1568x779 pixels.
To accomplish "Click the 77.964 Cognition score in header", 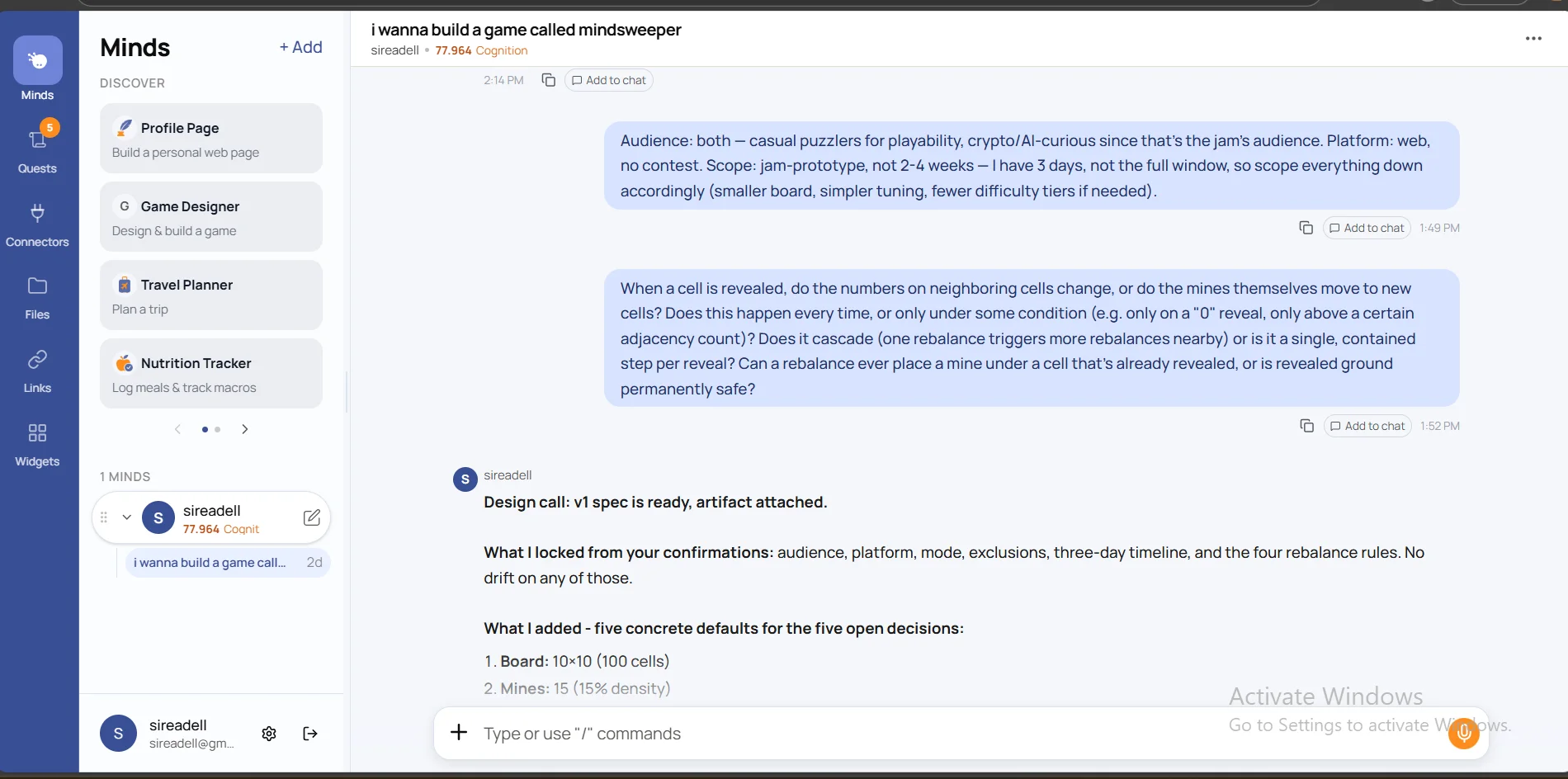I will [482, 50].
